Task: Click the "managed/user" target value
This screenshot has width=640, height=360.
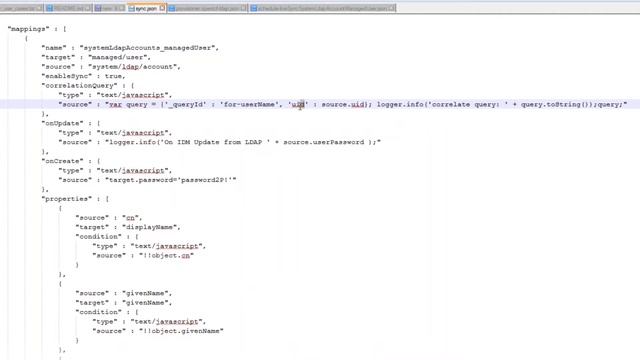Action: click(x=118, y=57)
